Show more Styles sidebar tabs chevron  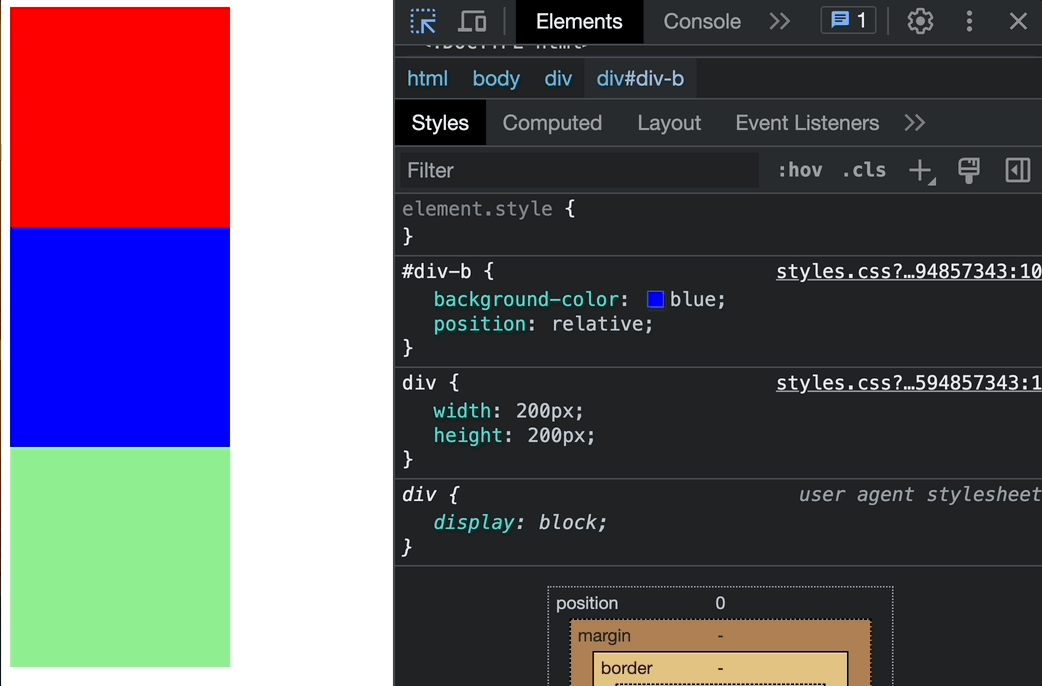pos(914,123)
